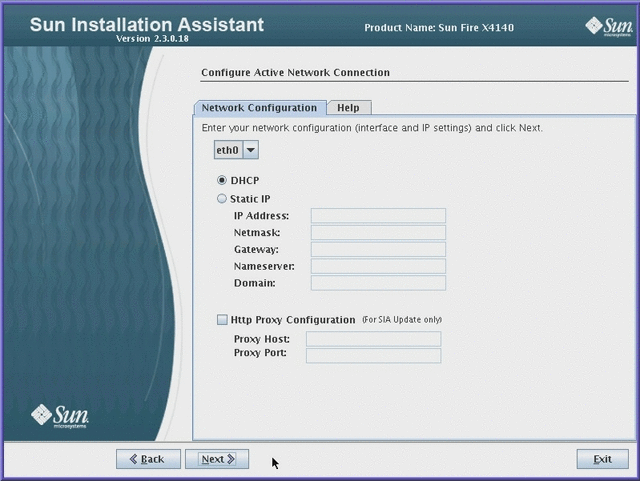The height and width of the screenshot is (481, 640).
Task: Click the Domain input field
Action: [x=378, y=283]
